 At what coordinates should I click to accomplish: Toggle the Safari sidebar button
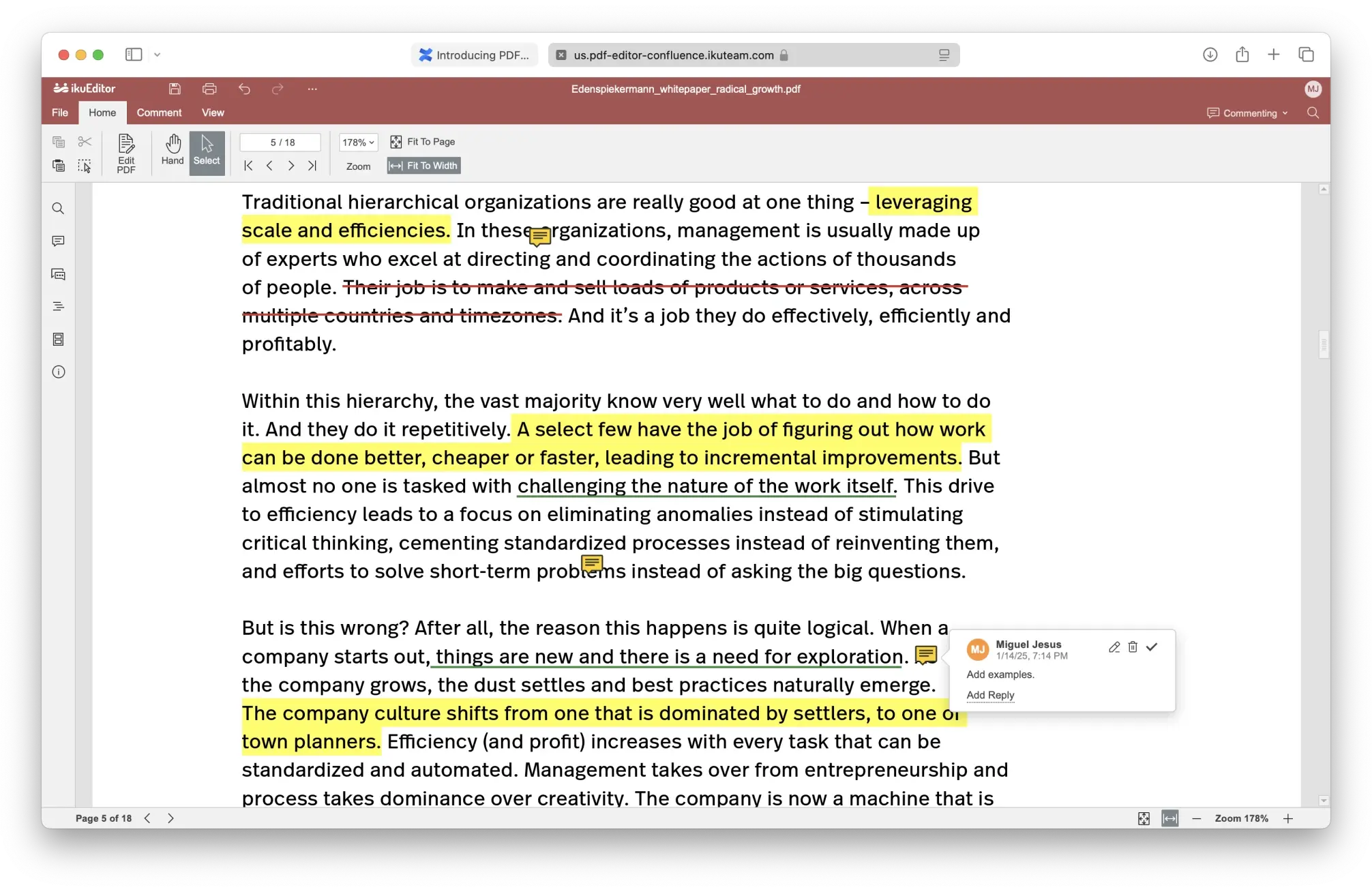pyautogui.click(x=134, y=55)
